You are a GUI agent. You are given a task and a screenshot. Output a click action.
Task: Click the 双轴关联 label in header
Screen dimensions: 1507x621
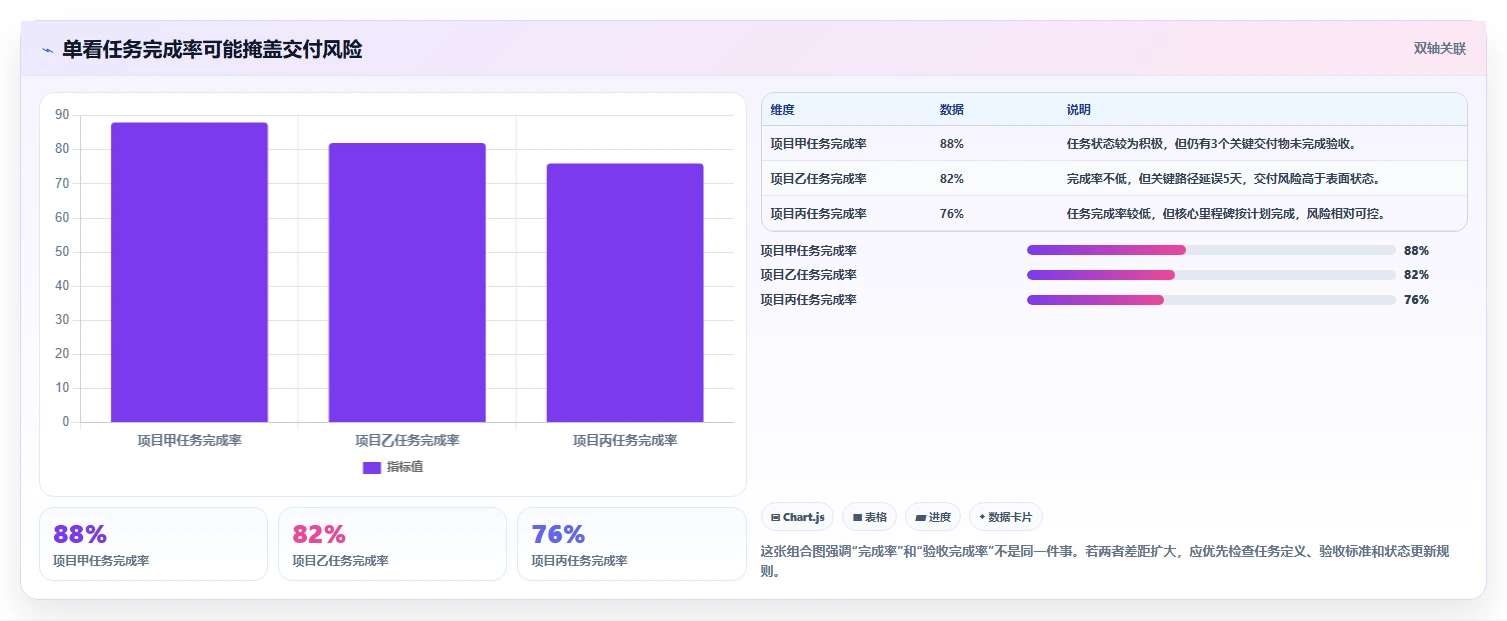tap(1439, 48)
